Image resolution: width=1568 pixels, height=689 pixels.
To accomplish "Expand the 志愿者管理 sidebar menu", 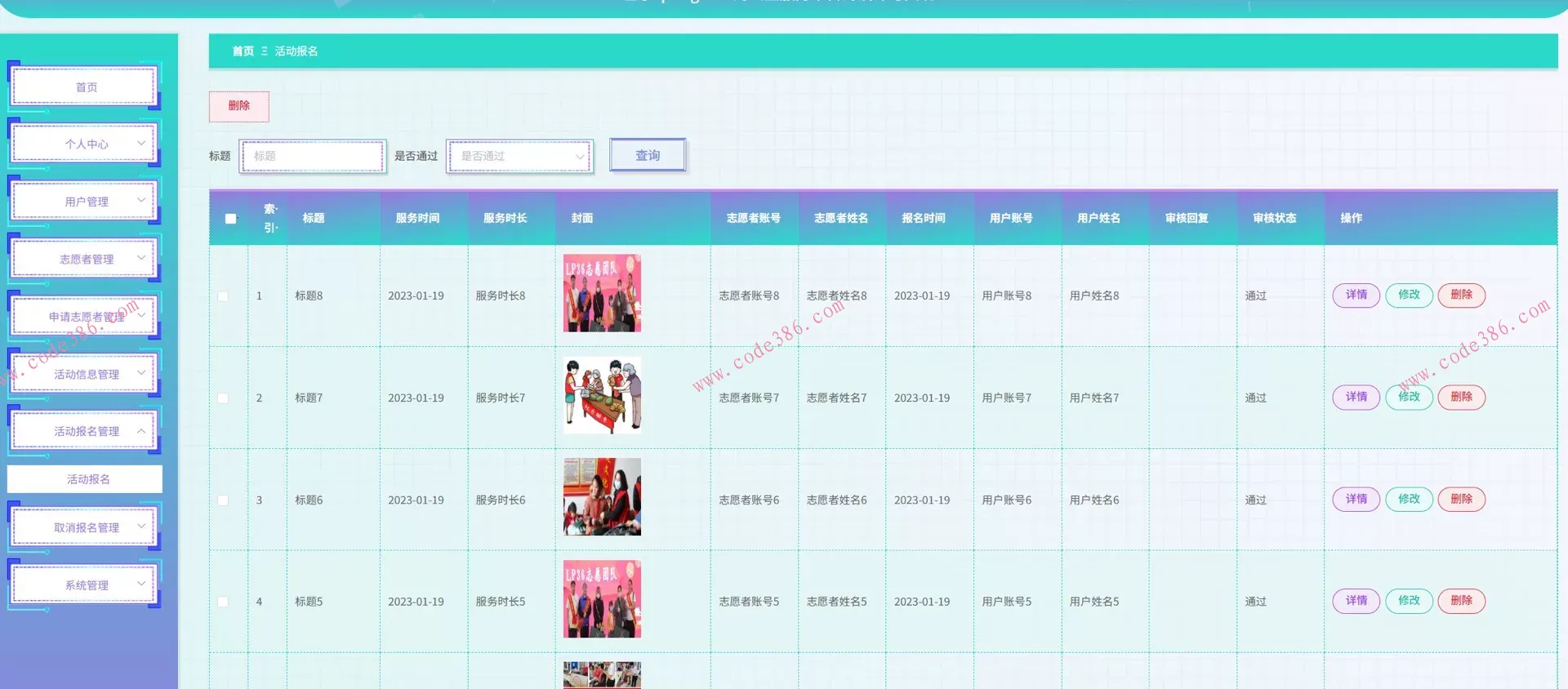I will pyautogui.click(x=86, y=259).
